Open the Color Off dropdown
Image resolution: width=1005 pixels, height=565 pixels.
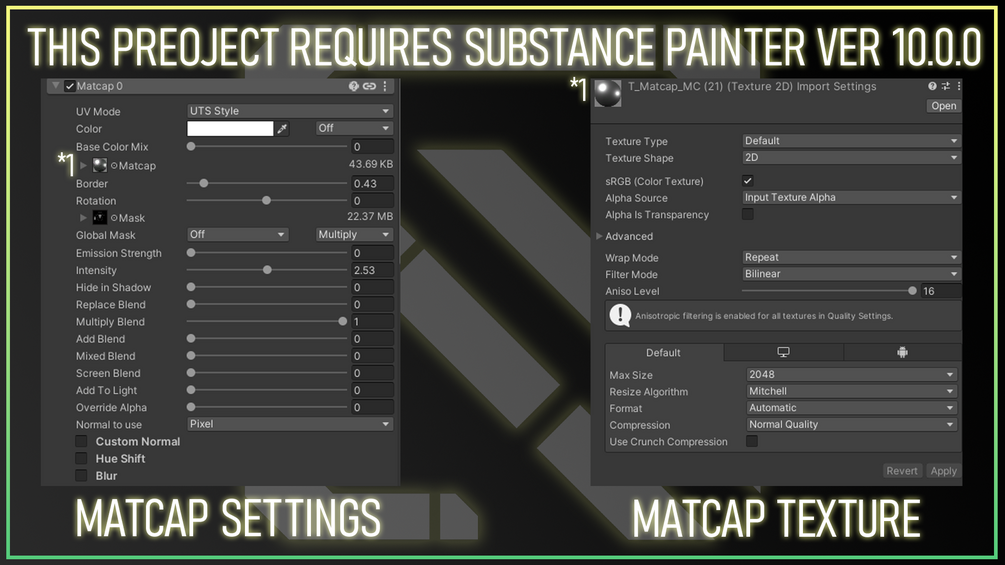(x=354, y=128)
